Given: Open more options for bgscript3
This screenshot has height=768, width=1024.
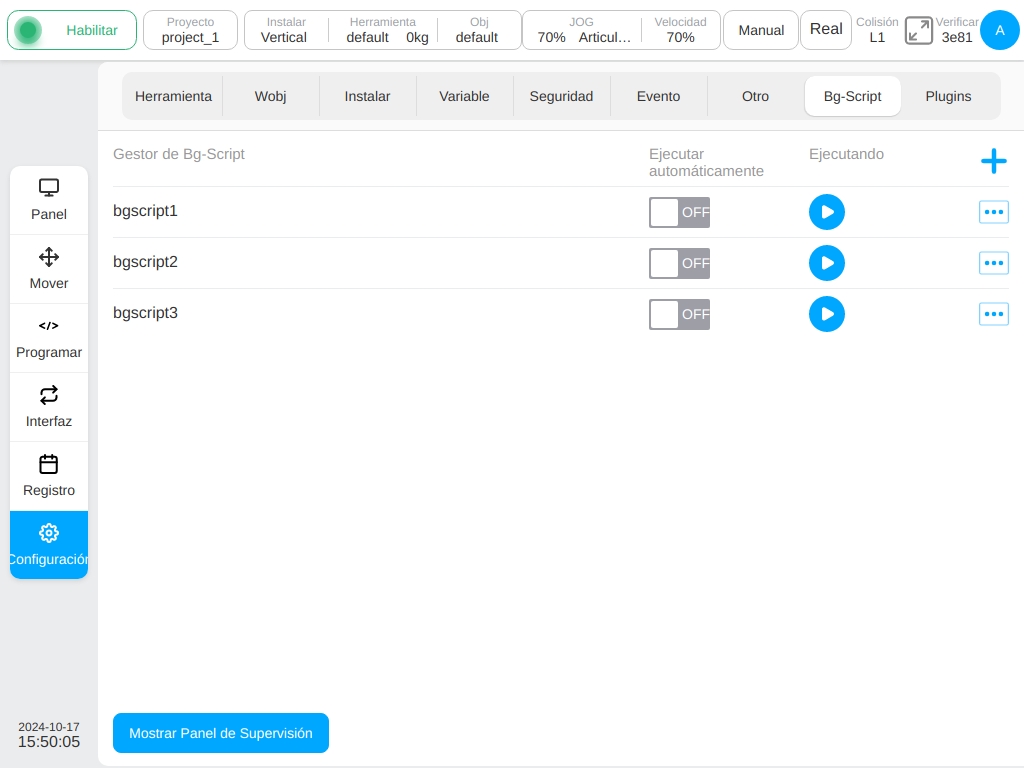Looking at the screenshot, I should click(993, 314).
